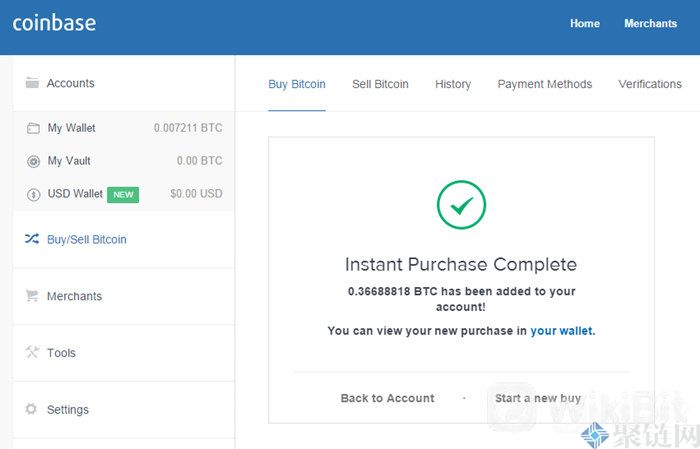700x449 pixels.
Task: Click the My Vault icon
Action: [33, 161]
